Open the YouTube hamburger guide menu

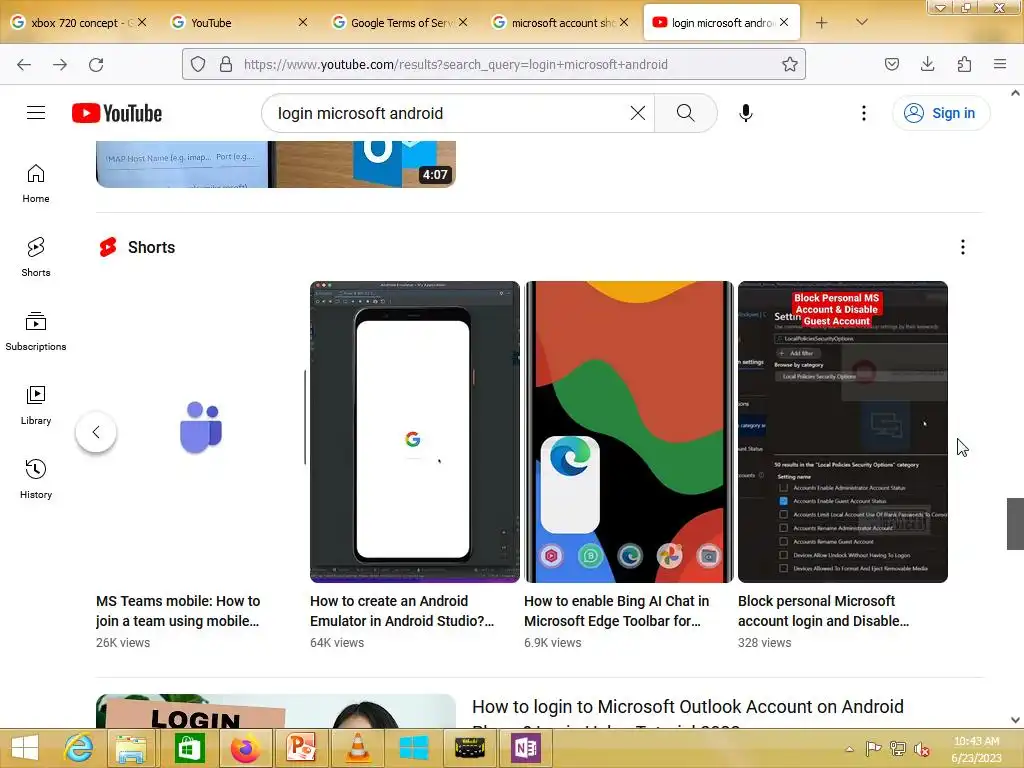tap(36, 113)
